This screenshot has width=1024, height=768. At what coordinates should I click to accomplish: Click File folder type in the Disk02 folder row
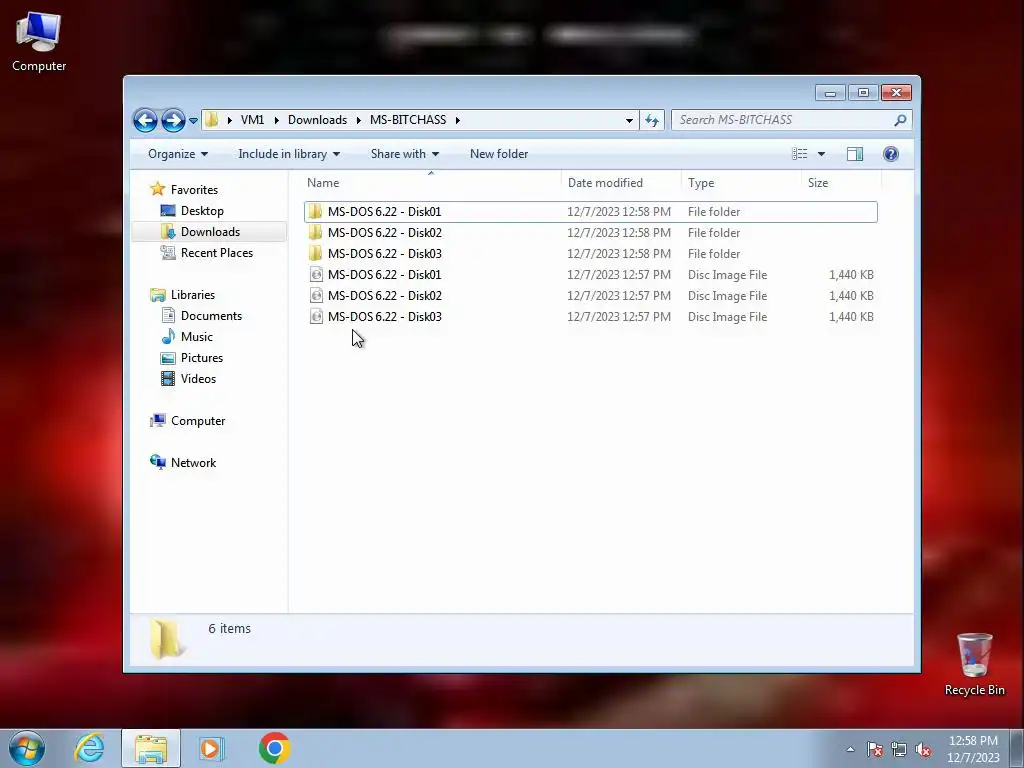[x=714, y=232]
